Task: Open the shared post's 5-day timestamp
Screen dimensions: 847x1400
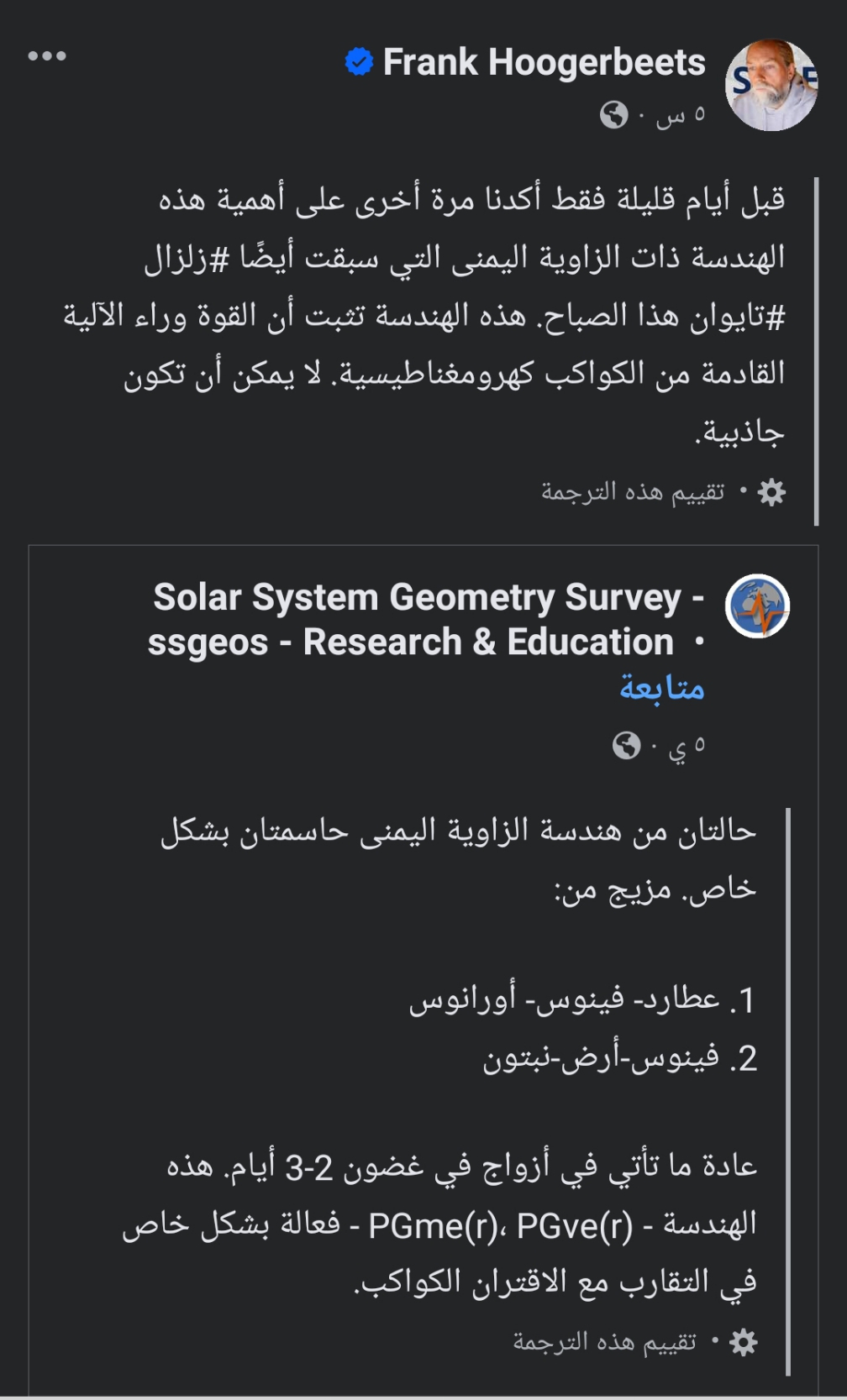Action: 687,746
